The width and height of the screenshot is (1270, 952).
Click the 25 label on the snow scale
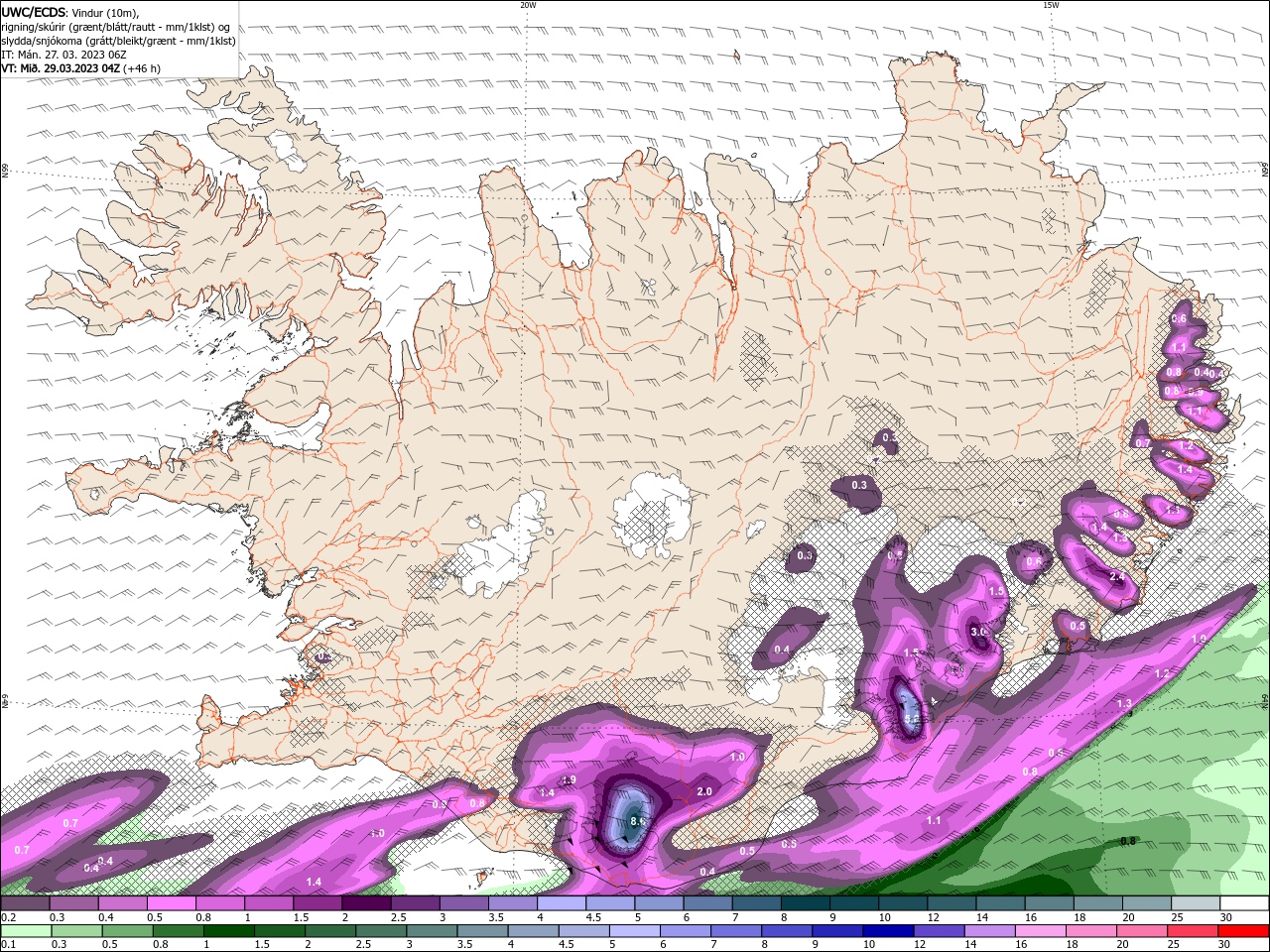coord(1177,918)
